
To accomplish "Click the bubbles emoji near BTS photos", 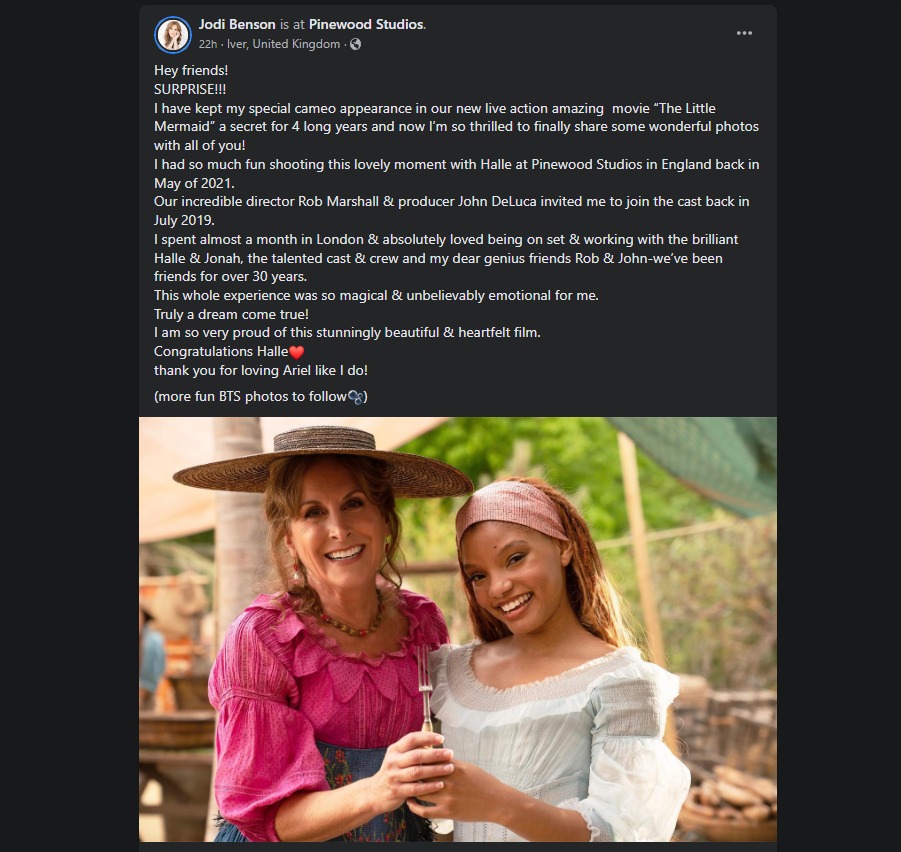I will pyautogui.click(x=355, y=397).
